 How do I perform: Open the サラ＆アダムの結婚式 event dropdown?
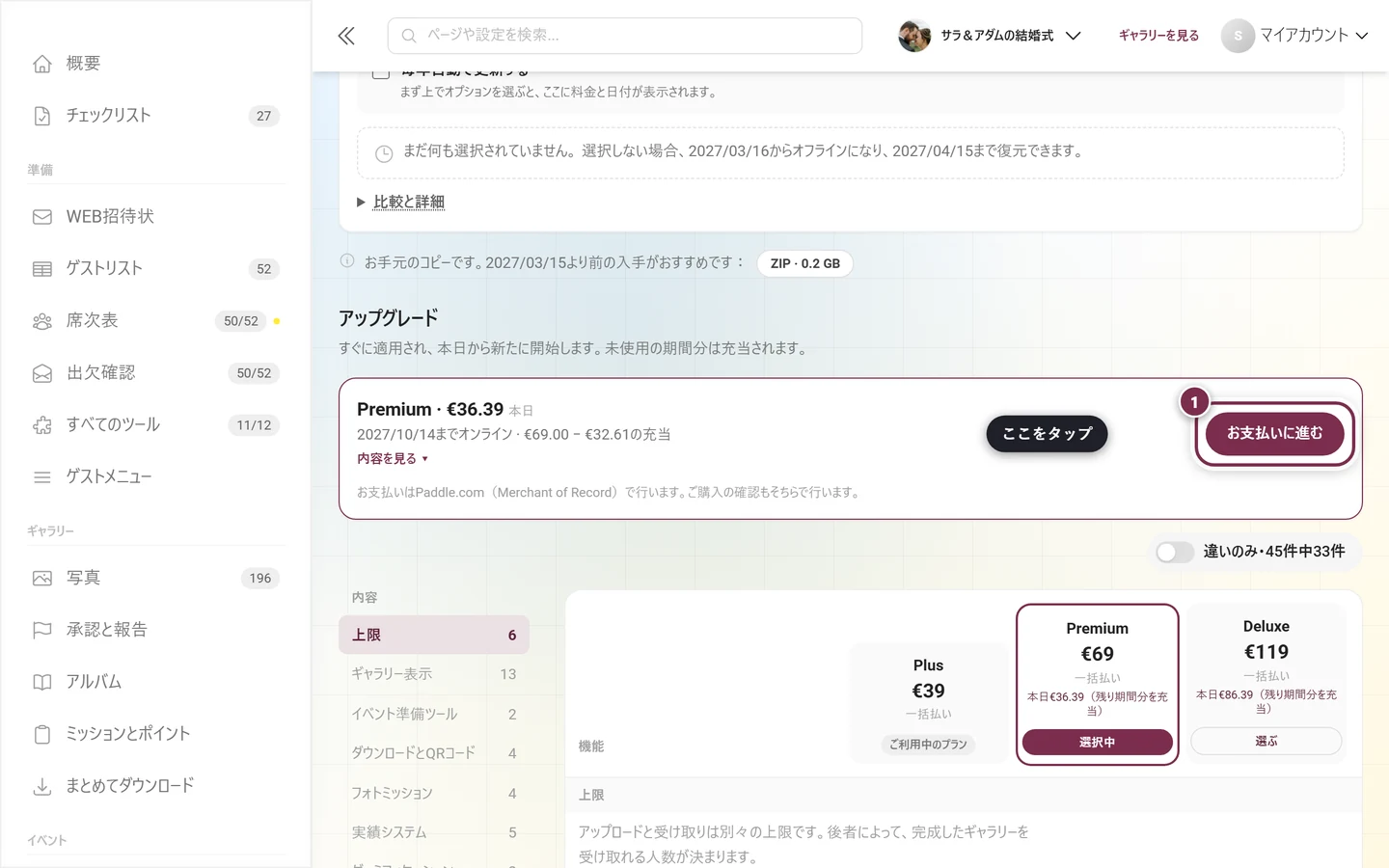[x=990, y=36]
